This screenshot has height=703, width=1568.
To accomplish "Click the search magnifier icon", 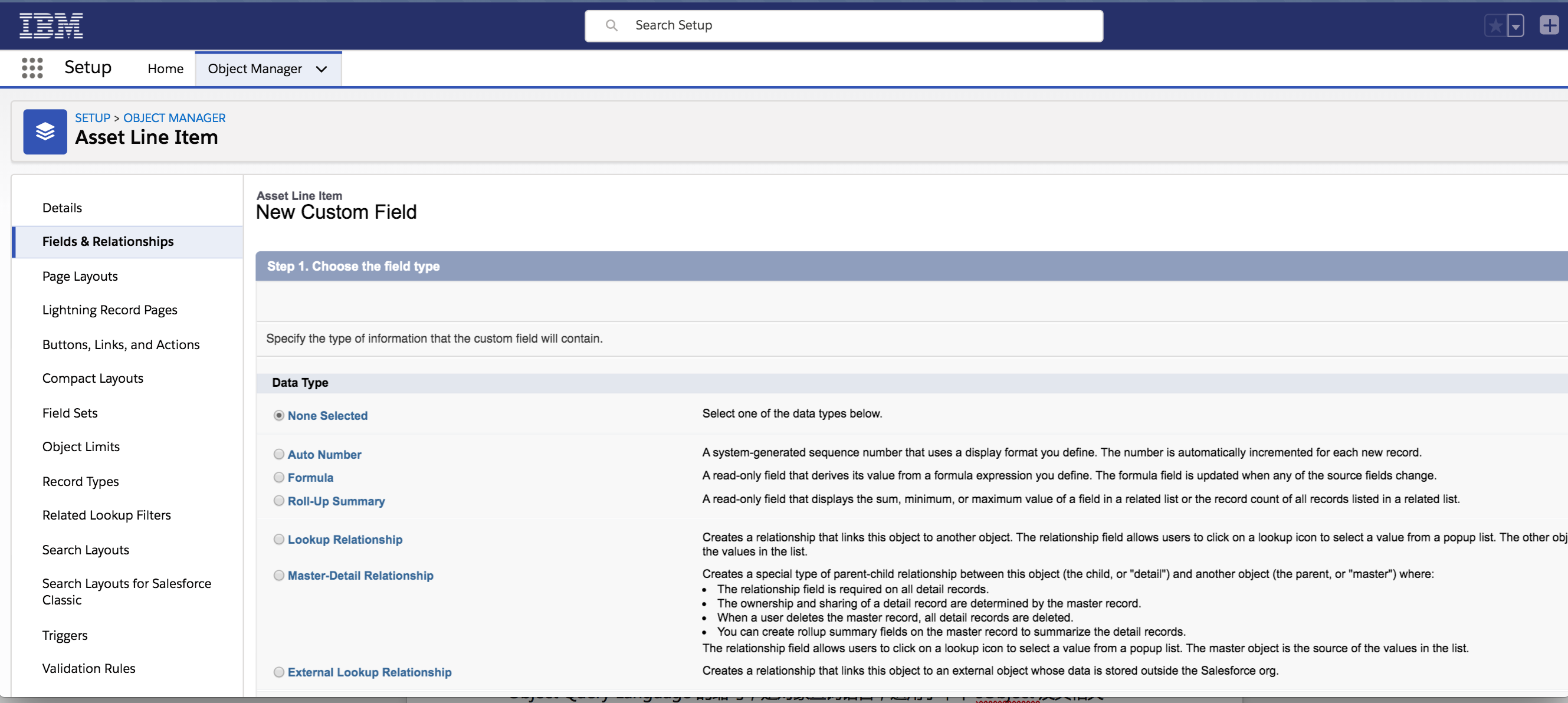I will [611, 25].
